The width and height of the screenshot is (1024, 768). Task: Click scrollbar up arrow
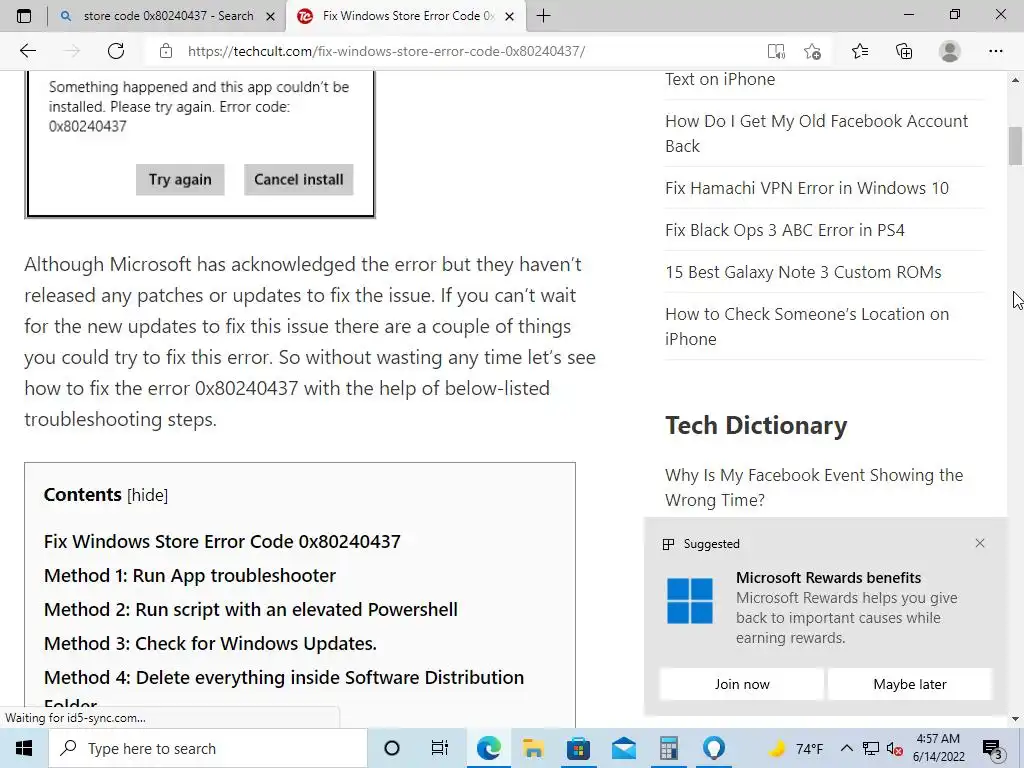(1015, 80)
